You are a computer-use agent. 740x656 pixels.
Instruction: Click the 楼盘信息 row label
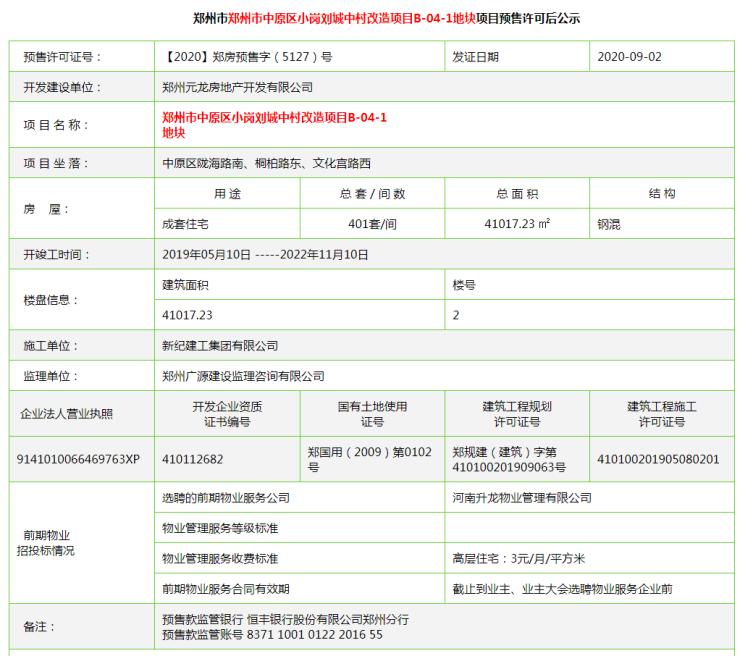tap(51, 300)
